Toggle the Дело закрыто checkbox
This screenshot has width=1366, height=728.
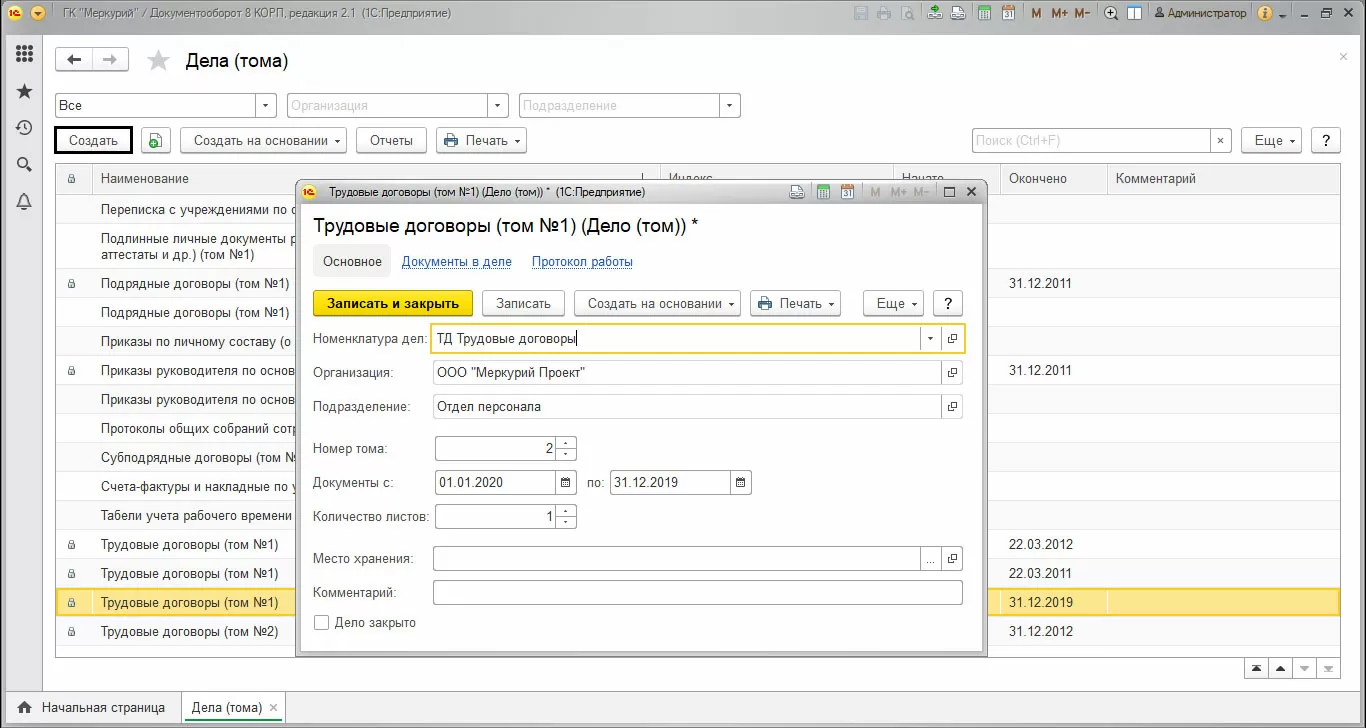(x=322, y=623)
